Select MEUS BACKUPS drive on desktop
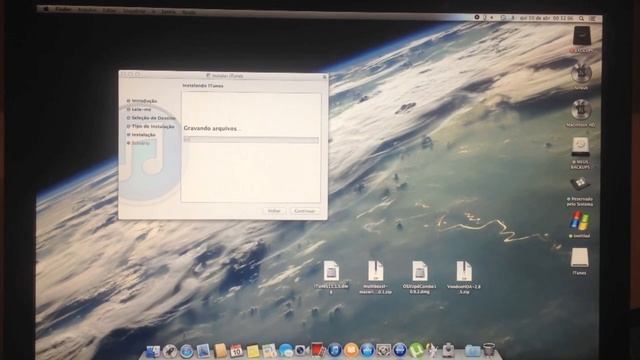Viewport: 640px width, 360px height. (x=580, y=147)
